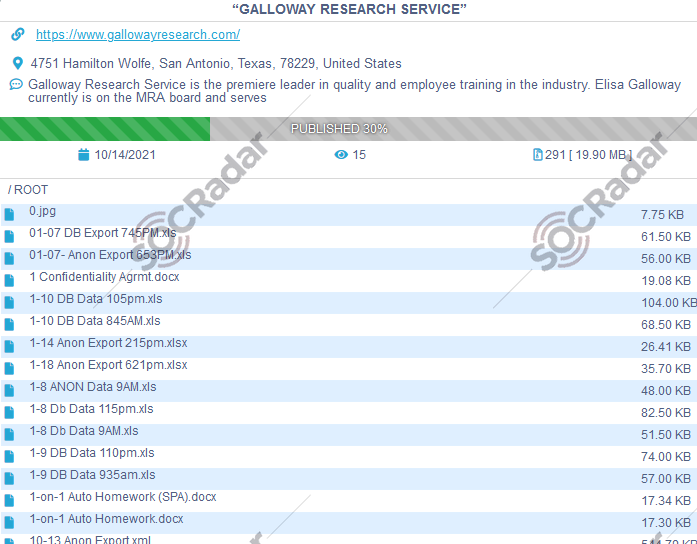Select file name 10-13 Anon Export.xml
The image size is (697, 544).
point(90,540)
